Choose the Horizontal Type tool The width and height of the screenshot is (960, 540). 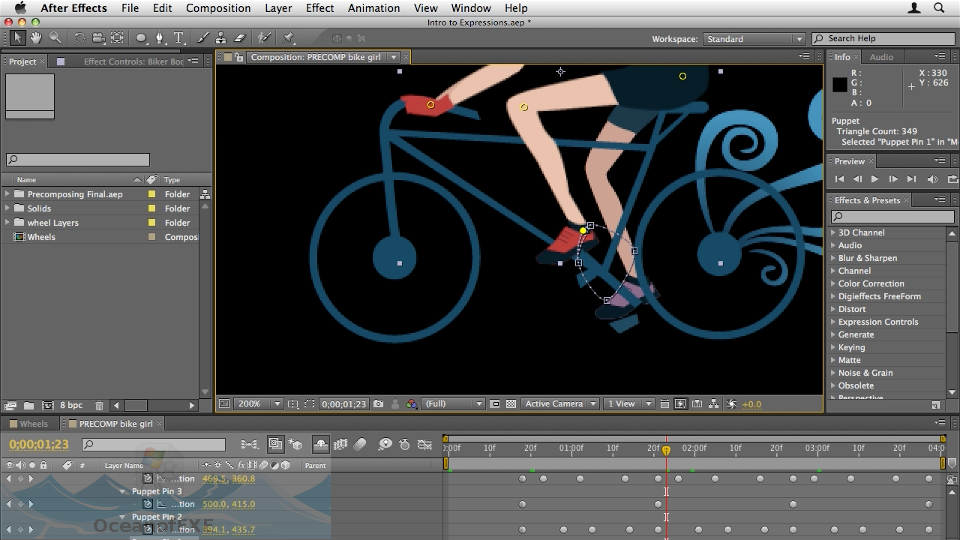point(179,38)
